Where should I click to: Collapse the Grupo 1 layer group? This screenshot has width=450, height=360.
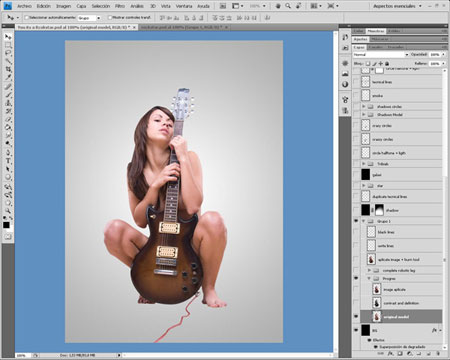(364, 221)
